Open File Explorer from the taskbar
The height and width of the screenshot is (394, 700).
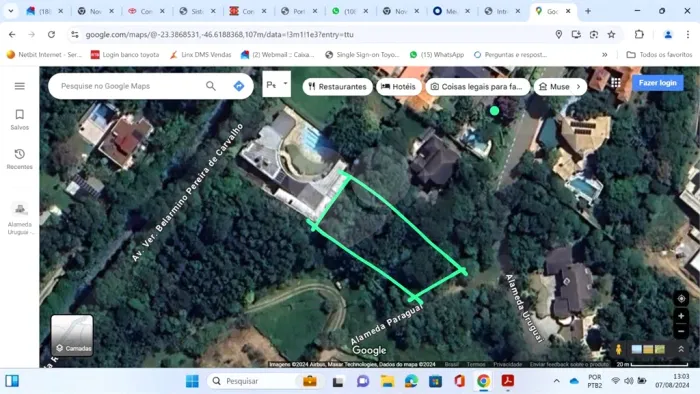click(387, 381)
